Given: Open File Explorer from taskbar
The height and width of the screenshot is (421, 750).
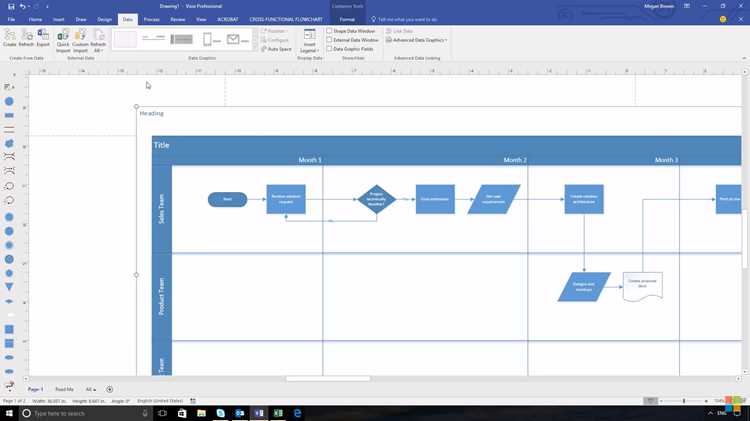Looking at the screenshot, I should 201,413.
